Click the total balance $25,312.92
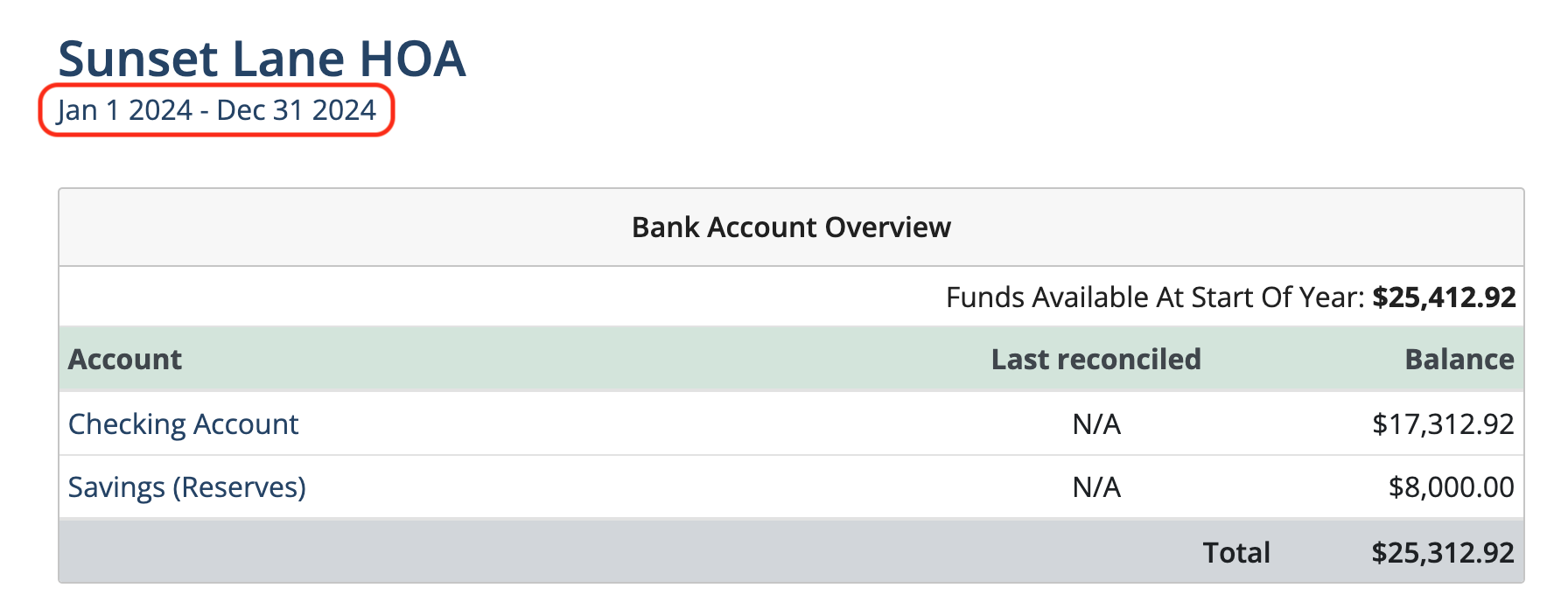Image resolution: width=1568 pixels, height=595 pixels. coord(1443,553)
